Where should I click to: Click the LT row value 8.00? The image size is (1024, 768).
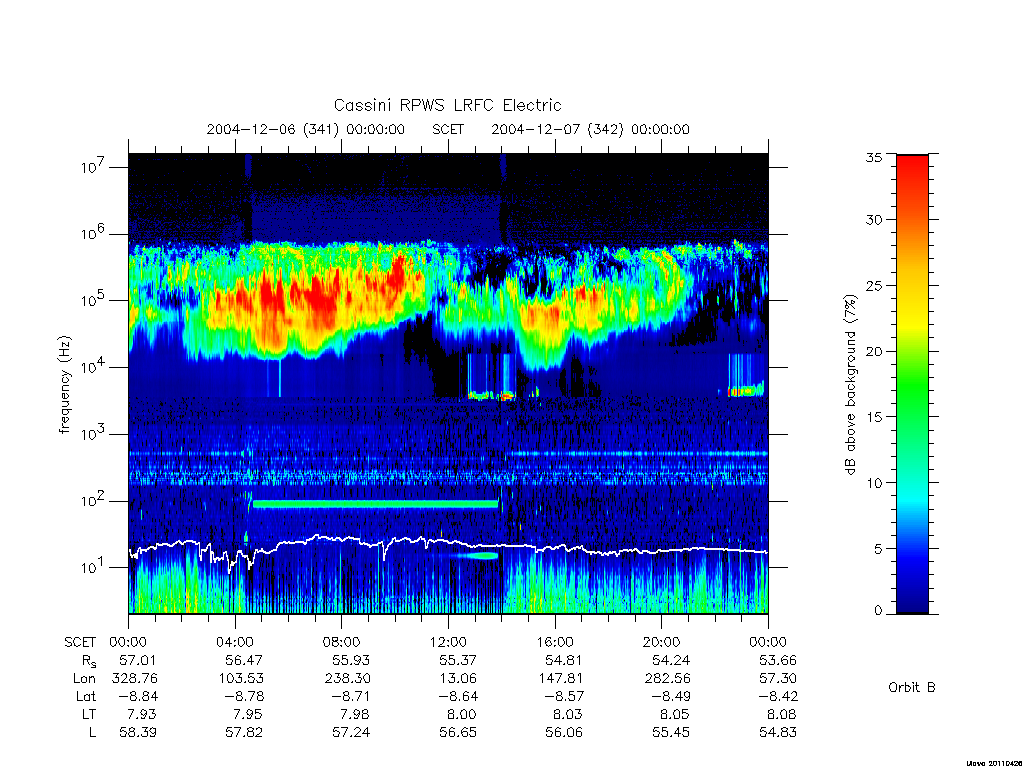pos(462,714)
